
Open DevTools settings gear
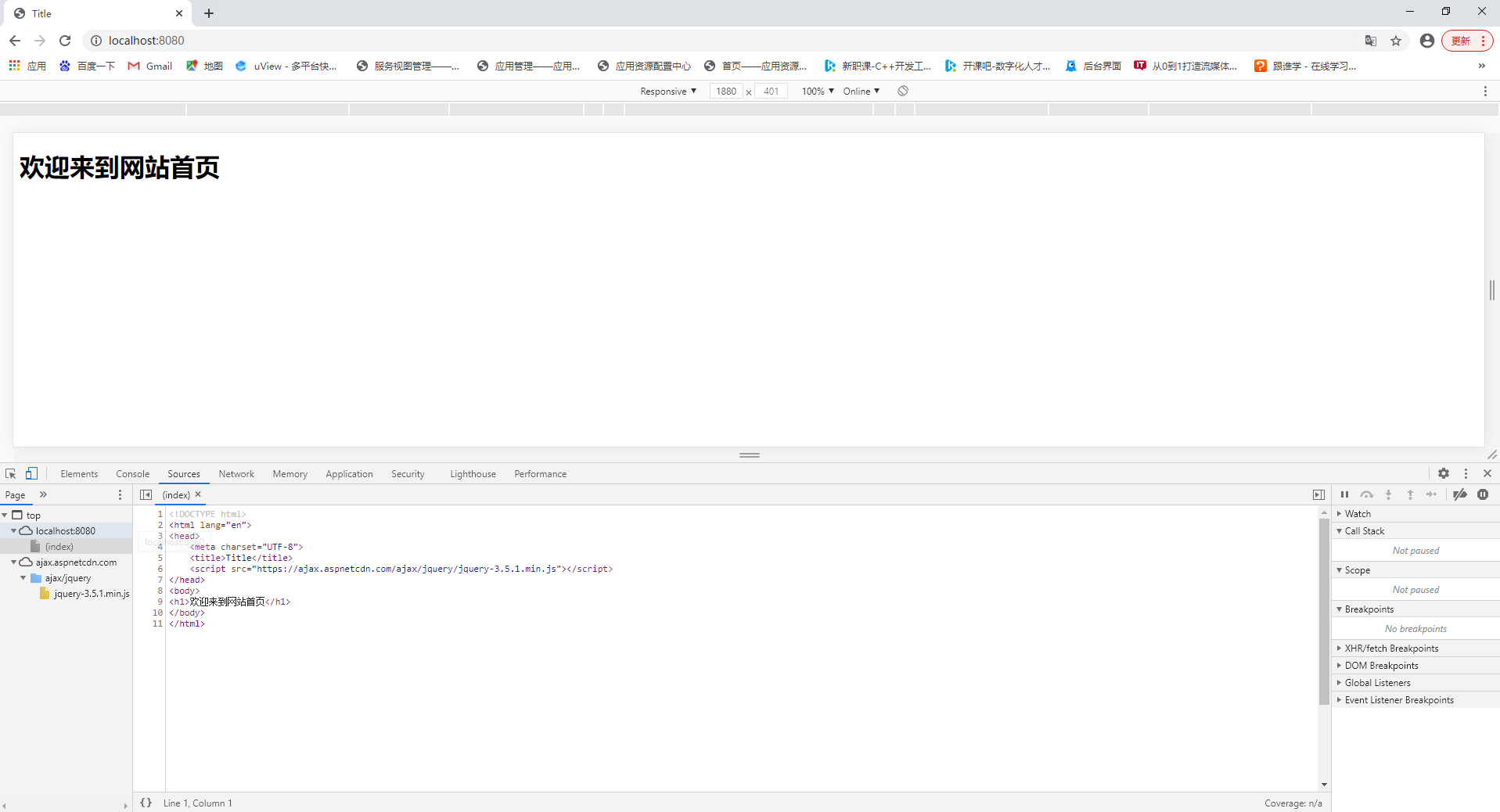[x=1444, y=473]
